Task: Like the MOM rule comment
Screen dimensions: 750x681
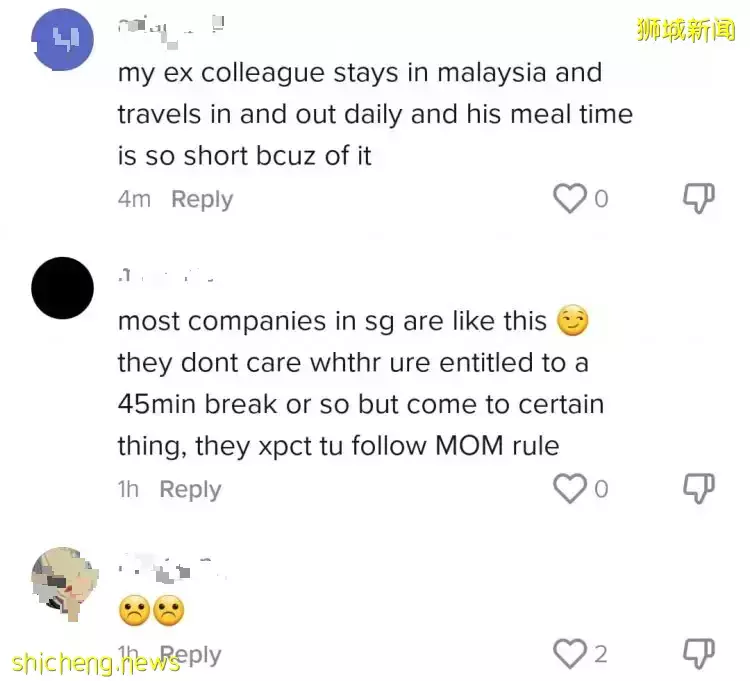Action: pos(570,488)
